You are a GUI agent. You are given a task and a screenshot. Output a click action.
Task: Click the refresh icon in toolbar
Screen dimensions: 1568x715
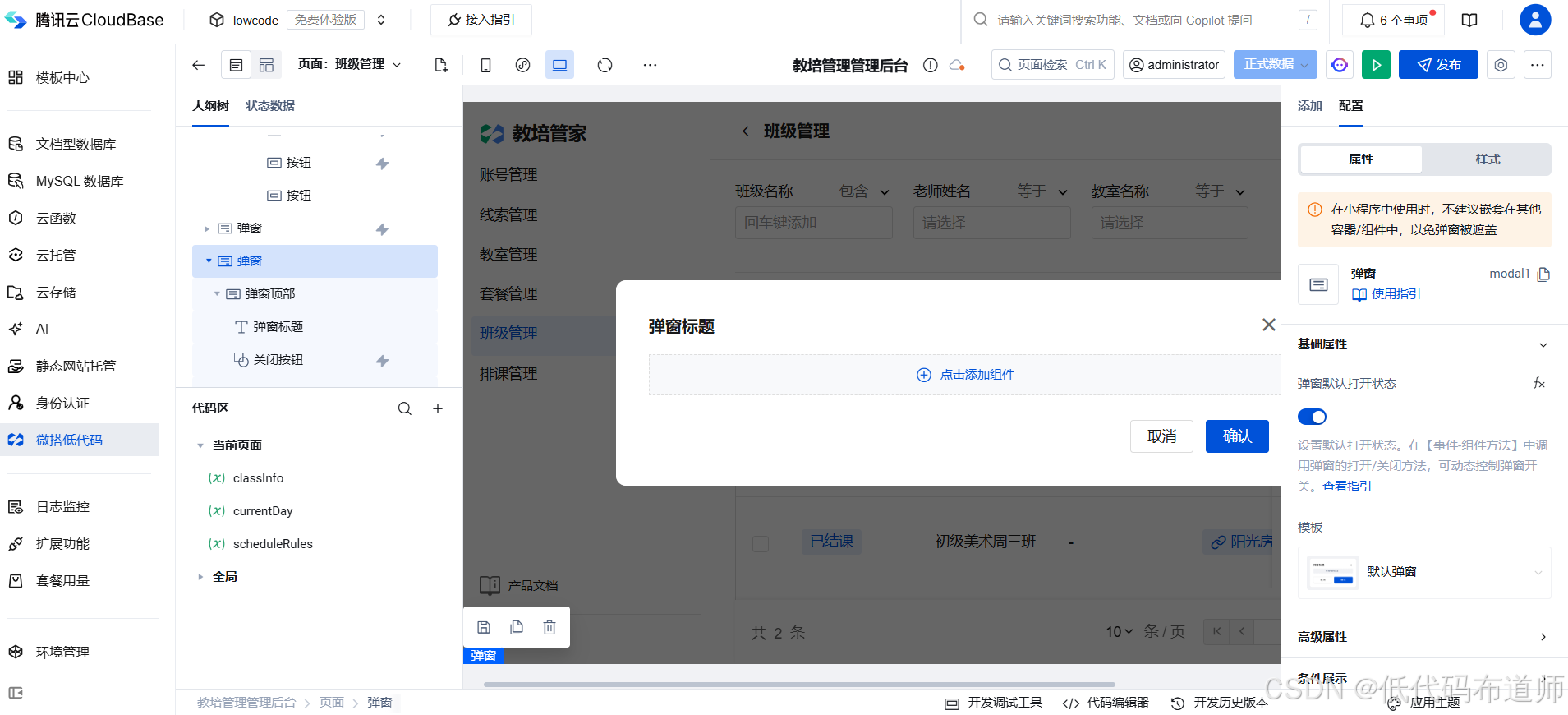[605, 65]
